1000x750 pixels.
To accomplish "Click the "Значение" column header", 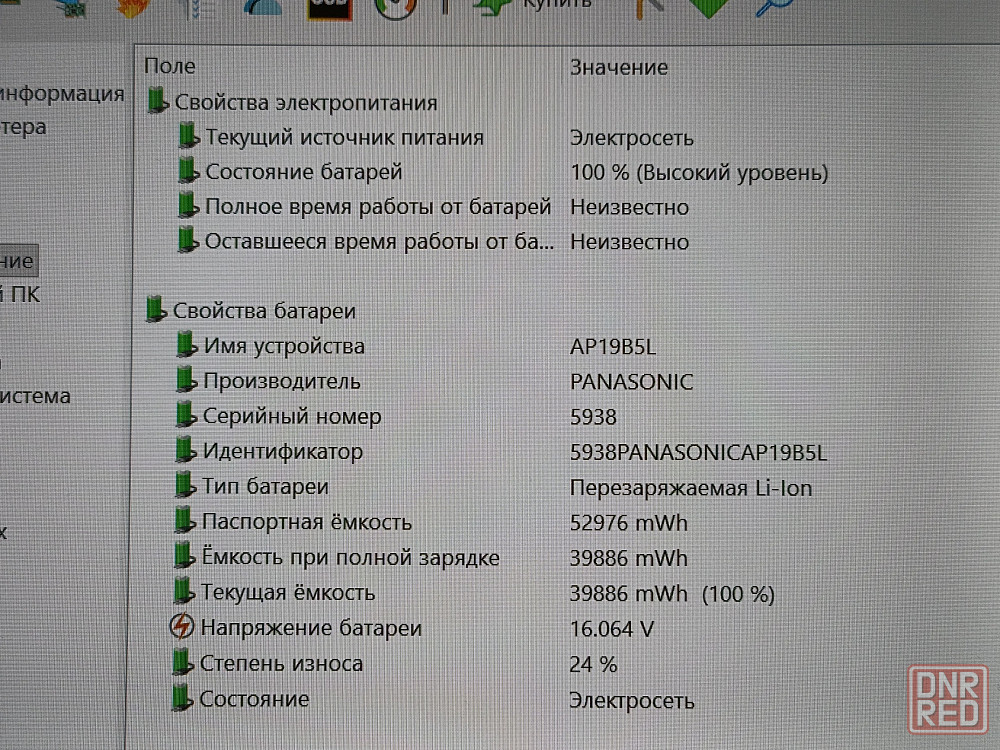I will click(618, 67).
